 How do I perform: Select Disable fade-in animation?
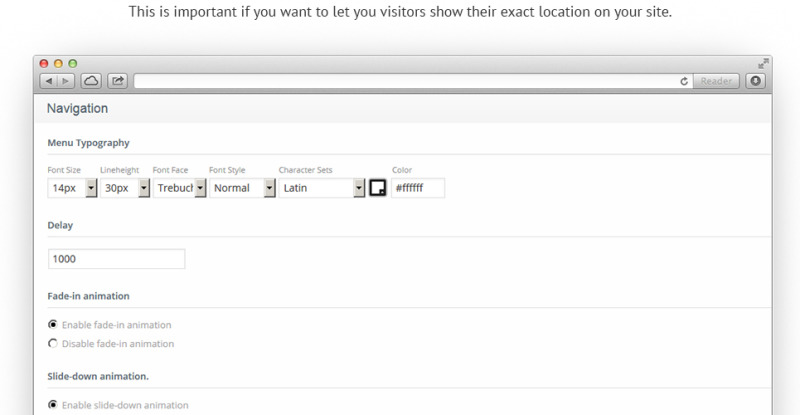coord(53,344)
